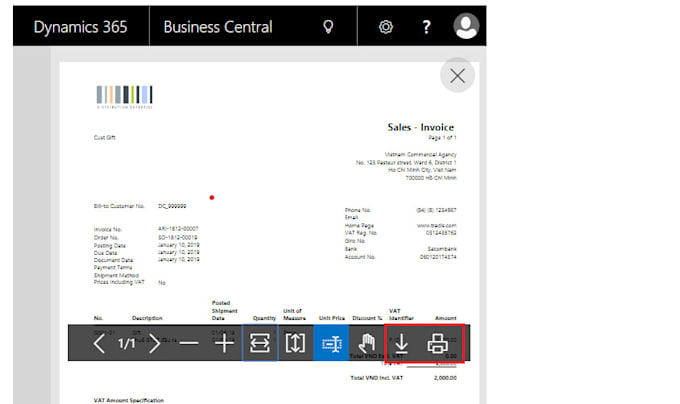Click the Amount column header
This screenshot has height=404, width=680.
pos(445,318)
